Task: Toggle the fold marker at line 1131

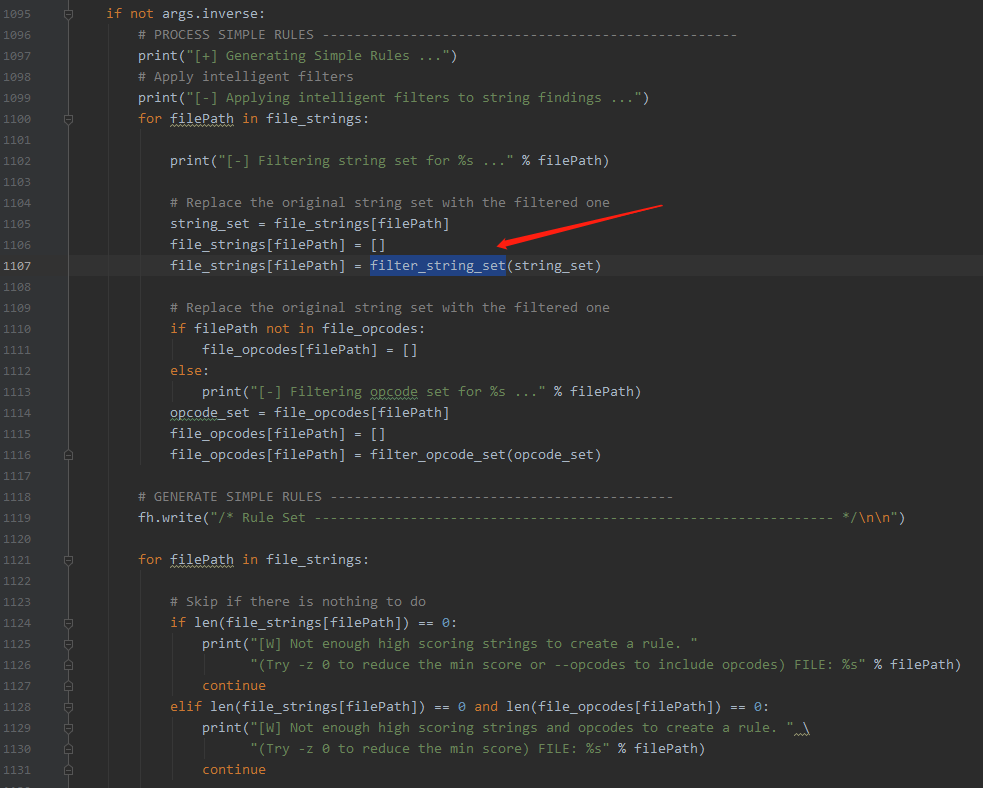Action: pyautogui.click(x=68, y=770)
